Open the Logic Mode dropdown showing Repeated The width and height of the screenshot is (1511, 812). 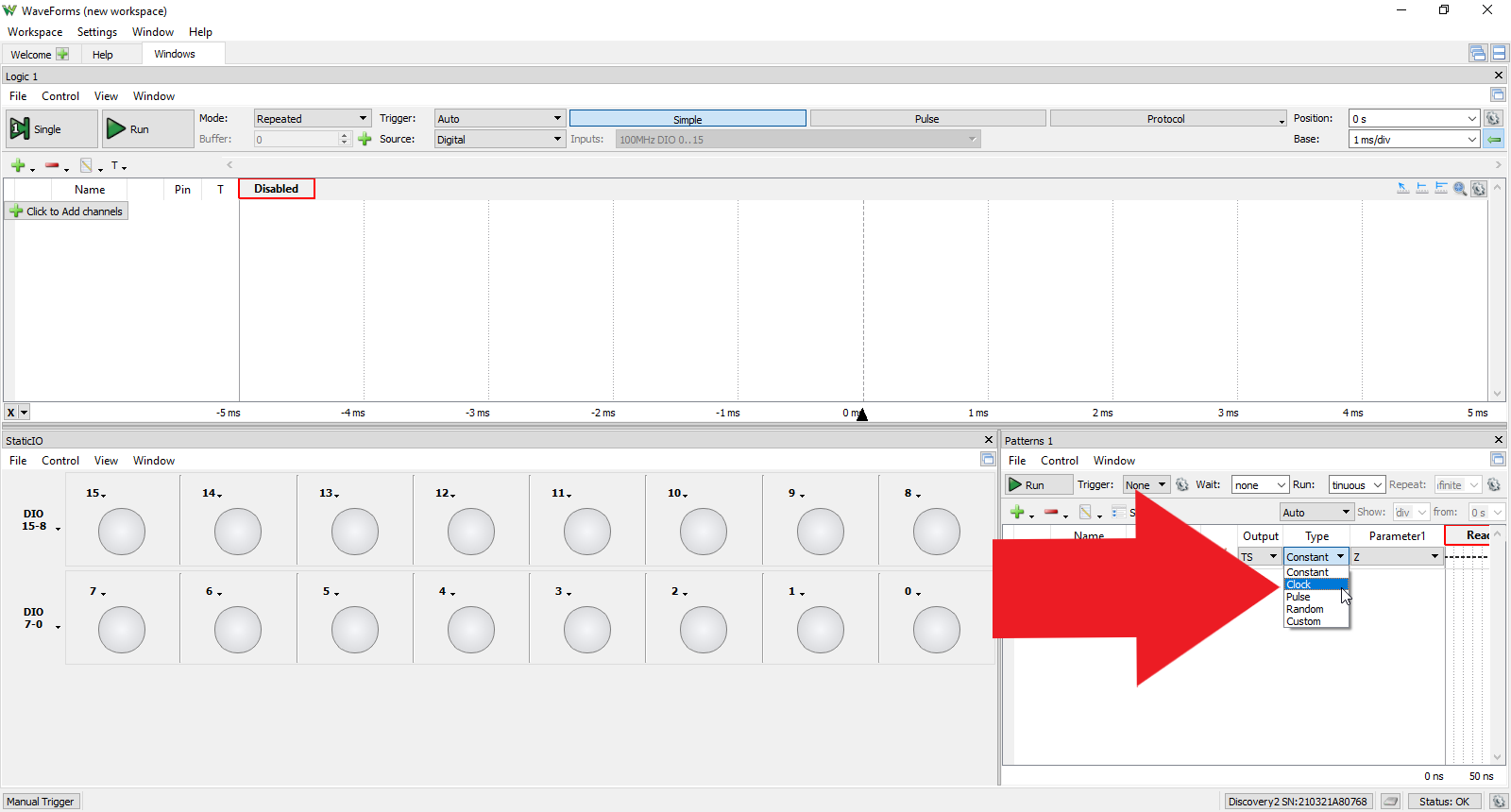pos(312,119)
